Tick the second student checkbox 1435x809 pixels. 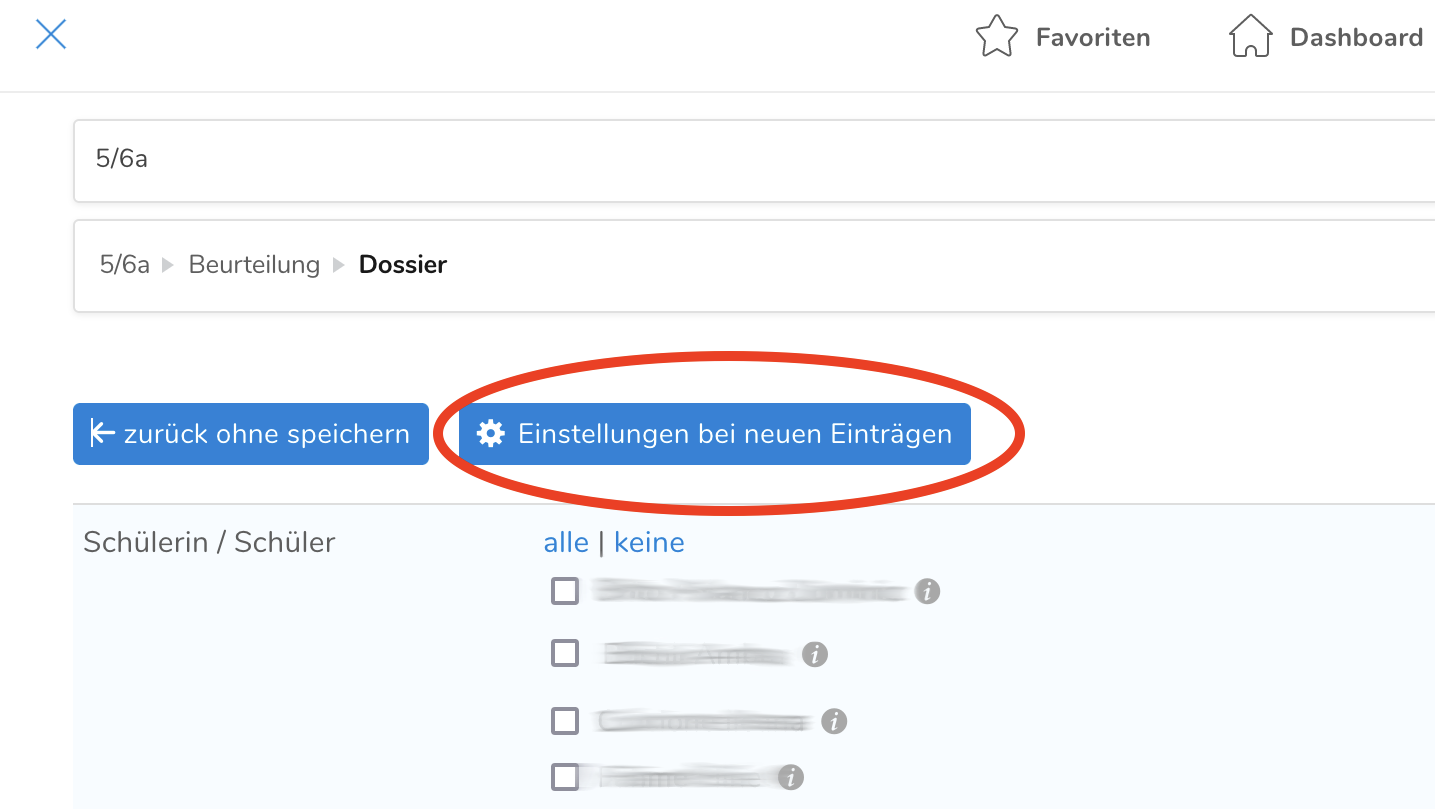click(x=565, y=654)
